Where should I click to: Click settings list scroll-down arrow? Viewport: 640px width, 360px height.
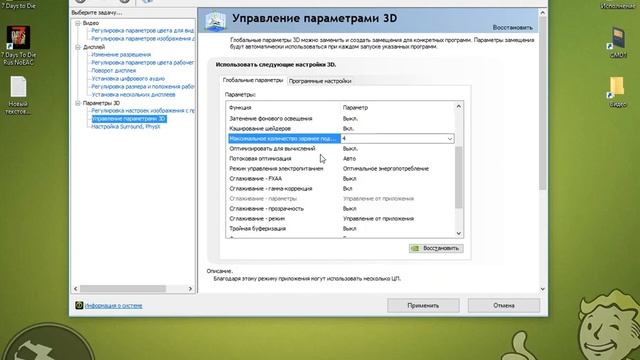point(459,233)
